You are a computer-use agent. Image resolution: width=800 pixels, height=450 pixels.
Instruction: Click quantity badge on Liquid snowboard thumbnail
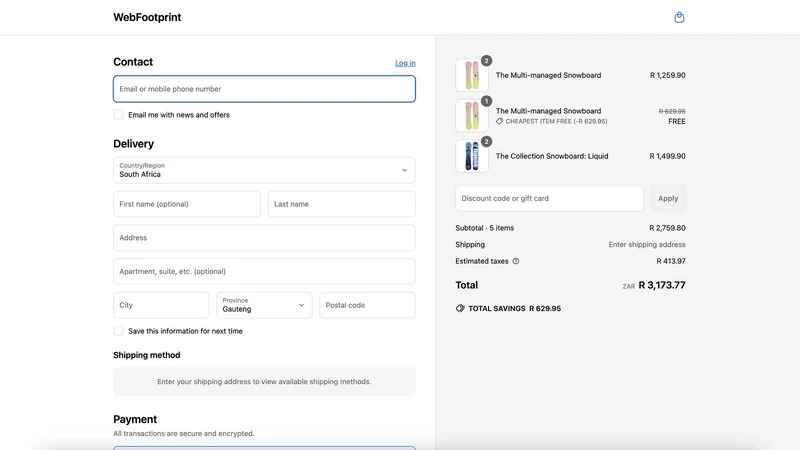[x=486, y=142]
